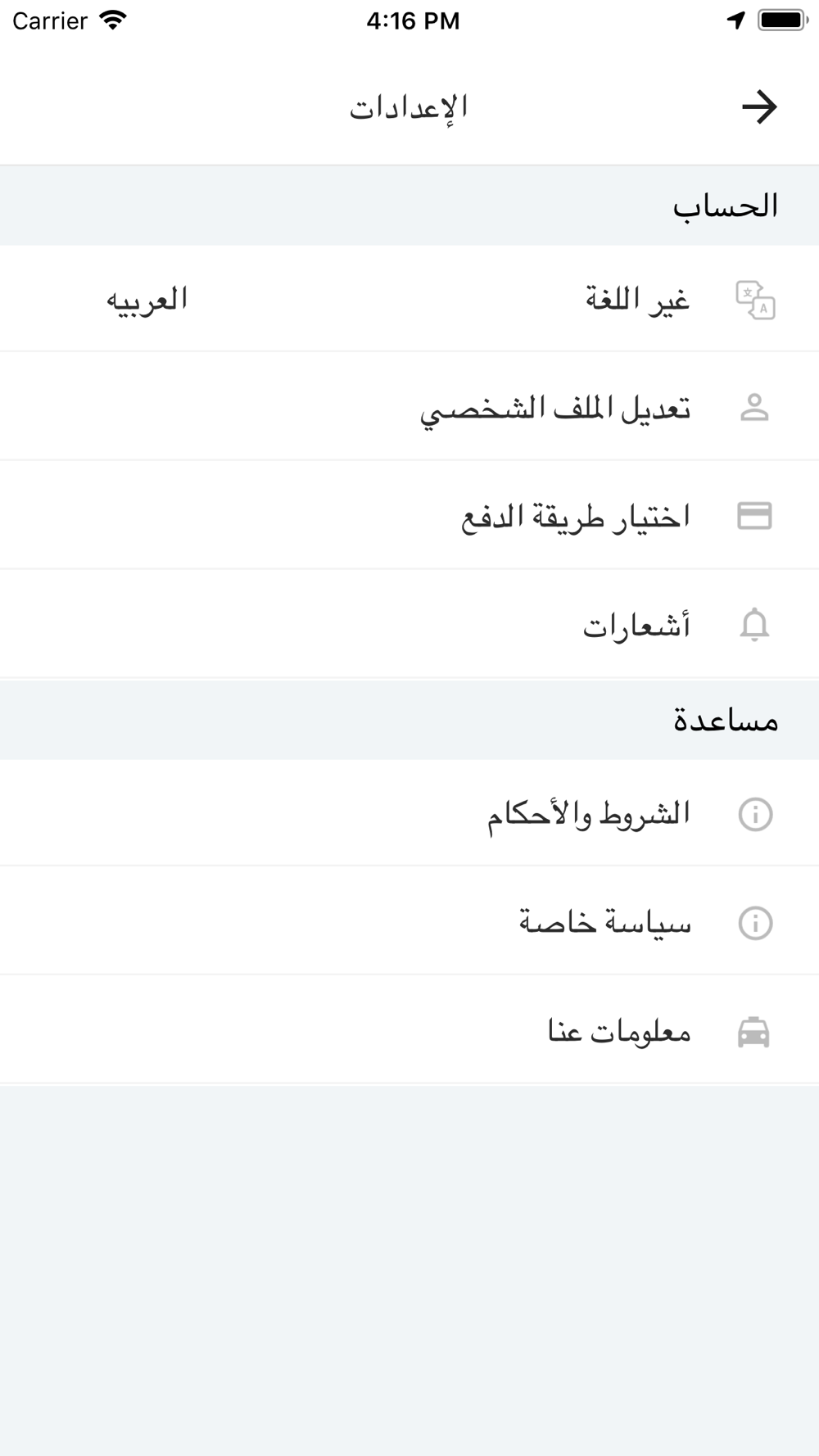Tap the الإعدادات settings title
819x1456 pixels.
pyautogui.click(x=409, y=107)
